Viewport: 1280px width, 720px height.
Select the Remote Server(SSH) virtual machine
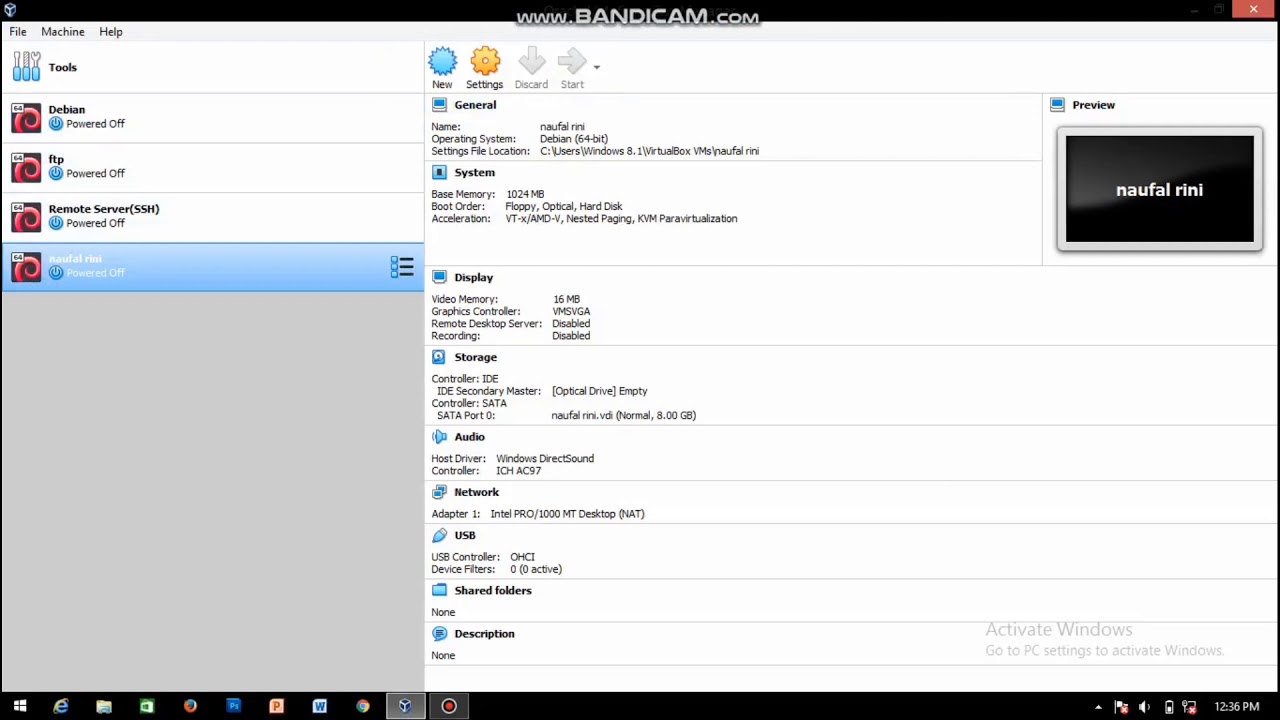coord(212,217)
